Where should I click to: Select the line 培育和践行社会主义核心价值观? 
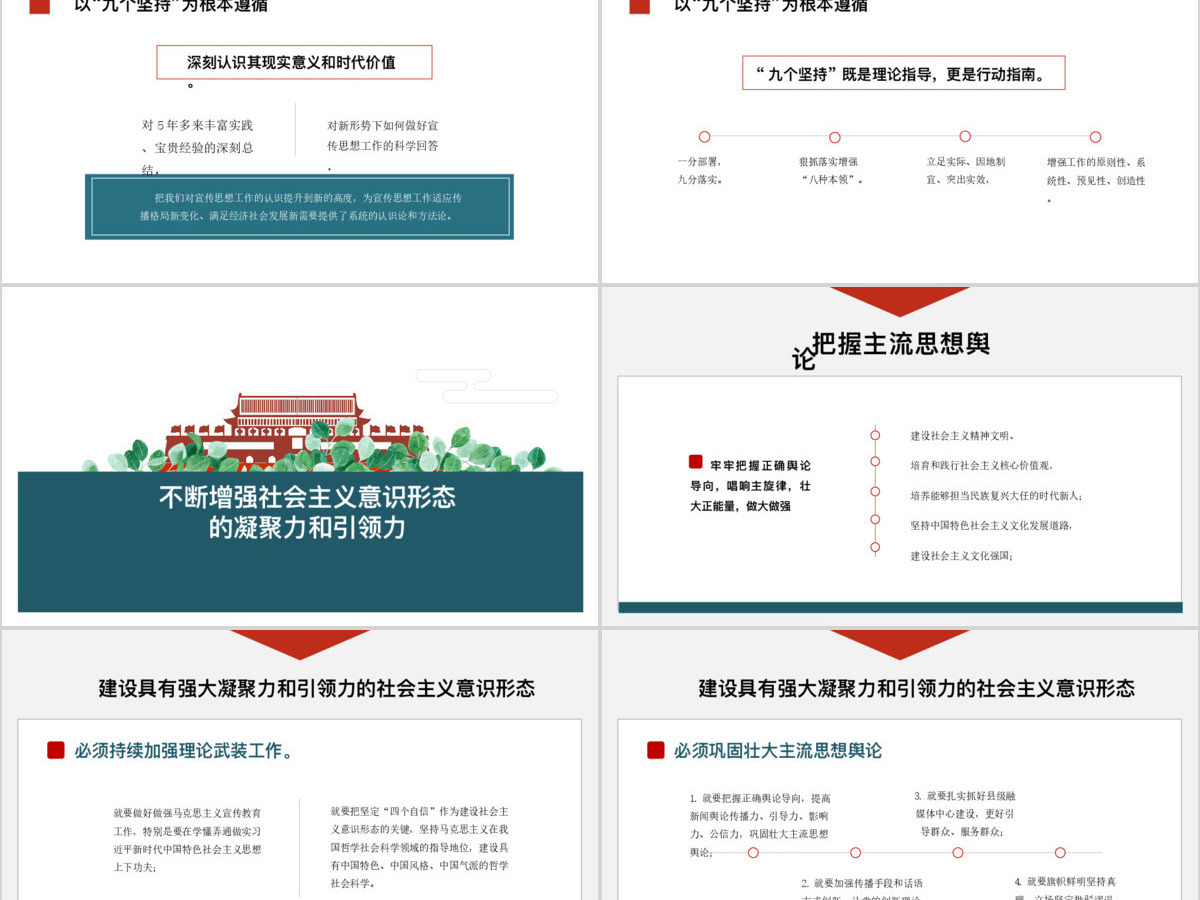(x=981, y=466)
